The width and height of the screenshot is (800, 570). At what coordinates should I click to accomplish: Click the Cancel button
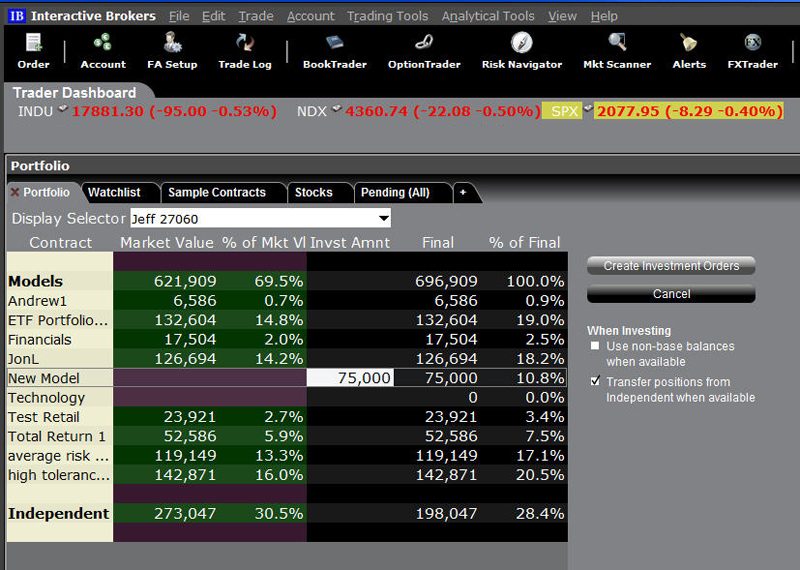(x=671, y=294)
